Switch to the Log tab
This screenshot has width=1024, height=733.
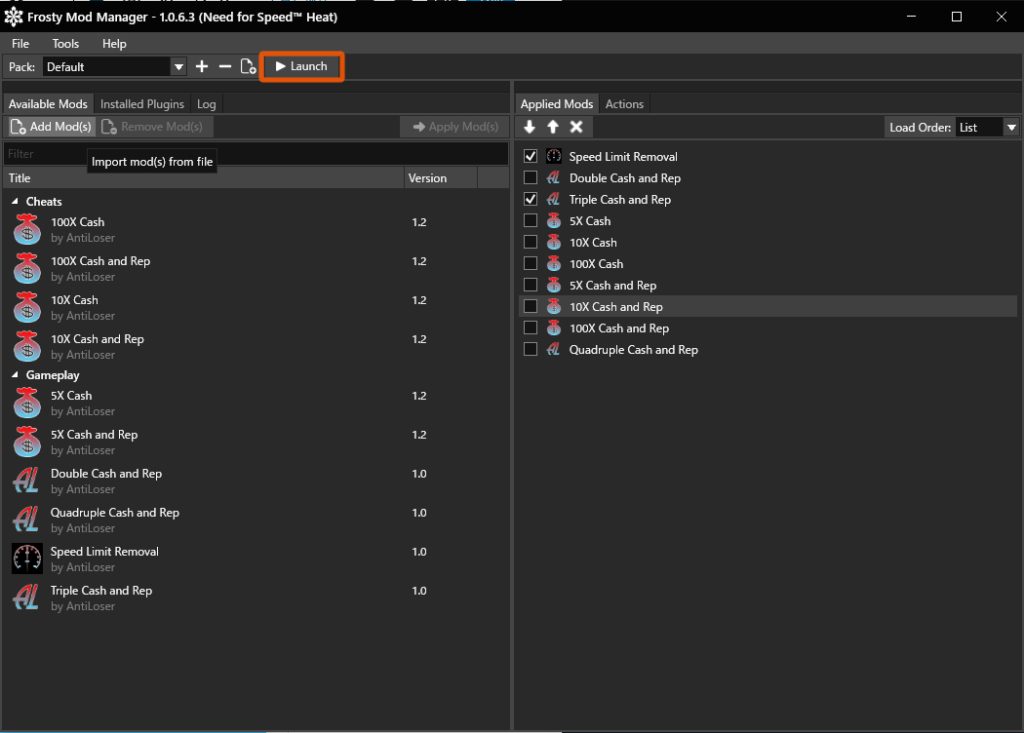(206, 104)
